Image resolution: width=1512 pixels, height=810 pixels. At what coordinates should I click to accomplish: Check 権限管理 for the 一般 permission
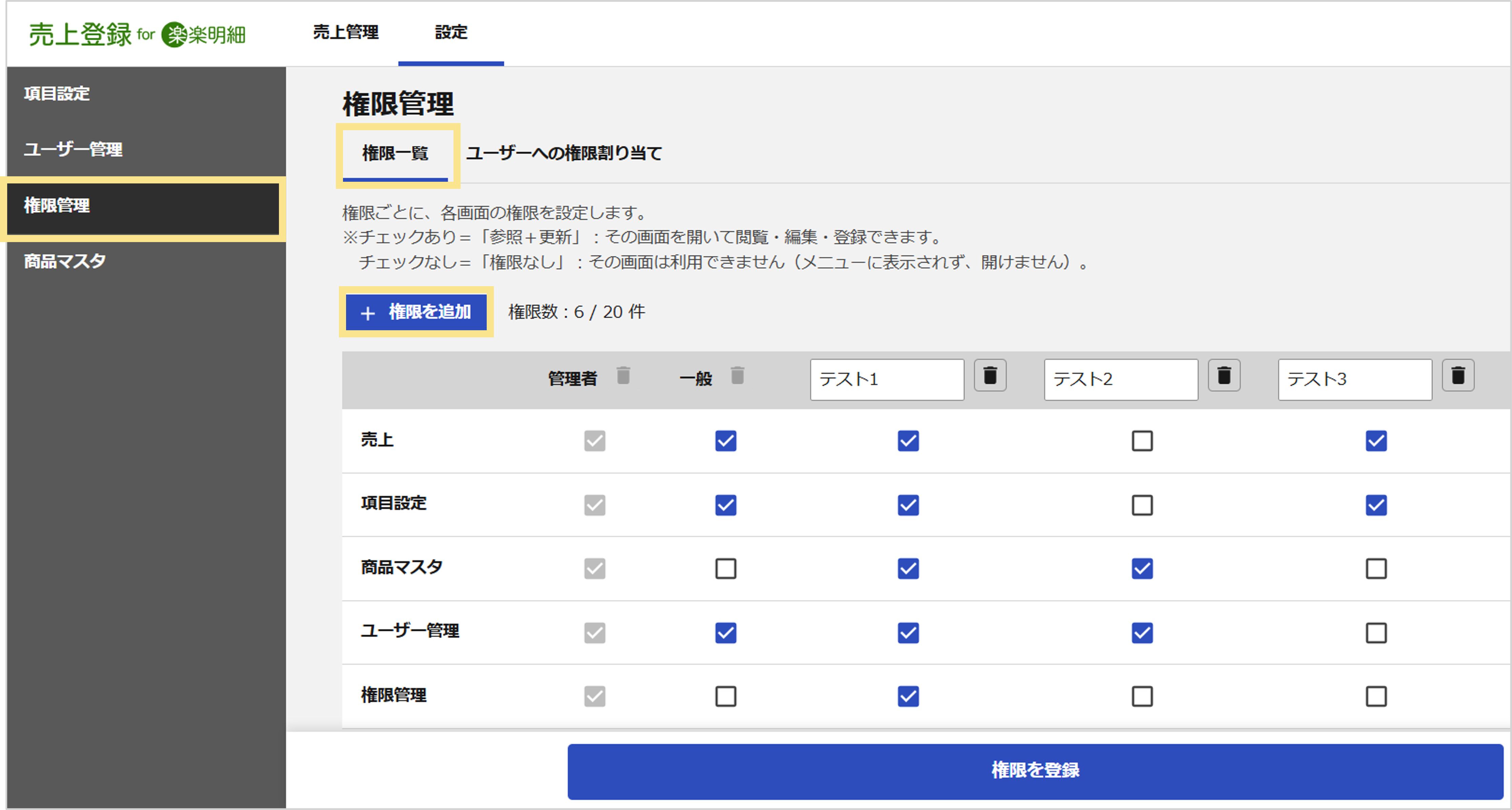tap(725, 697)
